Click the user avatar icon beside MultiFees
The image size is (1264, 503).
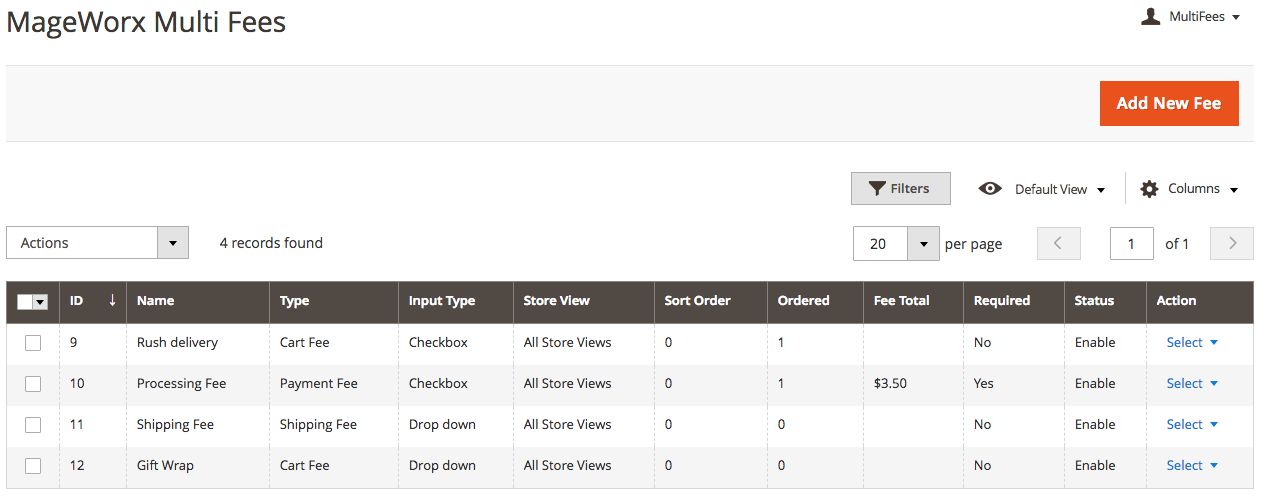1150,16
